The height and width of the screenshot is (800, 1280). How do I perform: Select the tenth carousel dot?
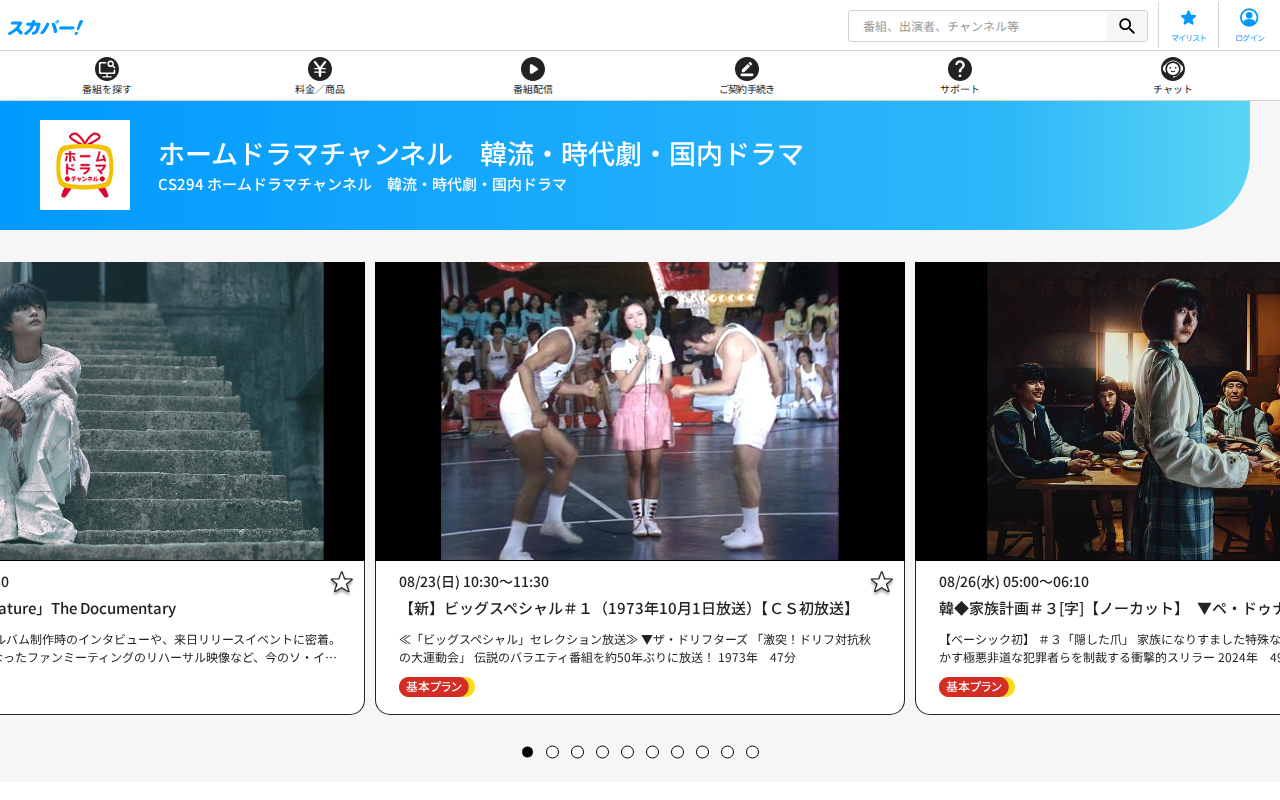tap(753, 752)
